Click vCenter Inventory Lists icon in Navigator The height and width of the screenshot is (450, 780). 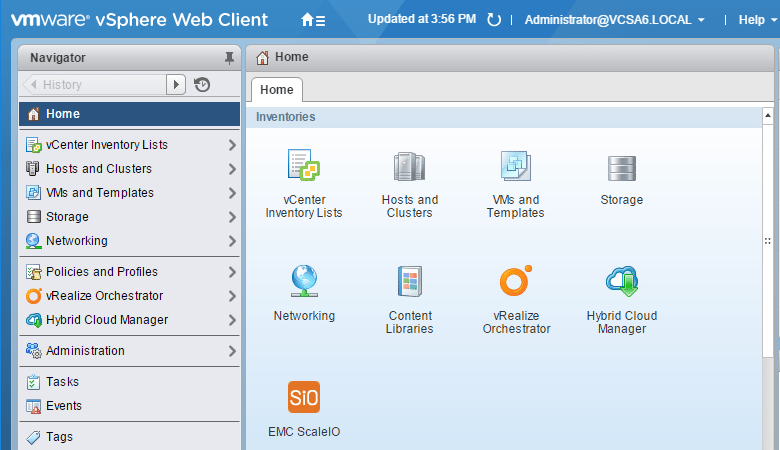(x=33, y=145)
